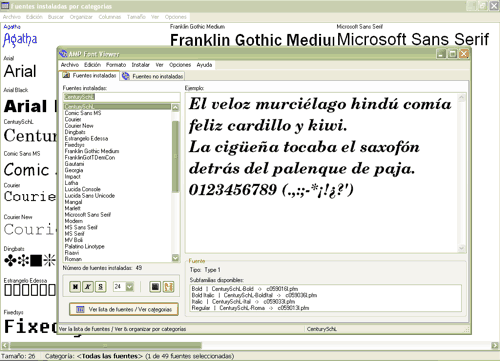Screen dimensions: 500x361
Task: Open Formato menu in AMP Font Viewer
Action: point(116,65)
